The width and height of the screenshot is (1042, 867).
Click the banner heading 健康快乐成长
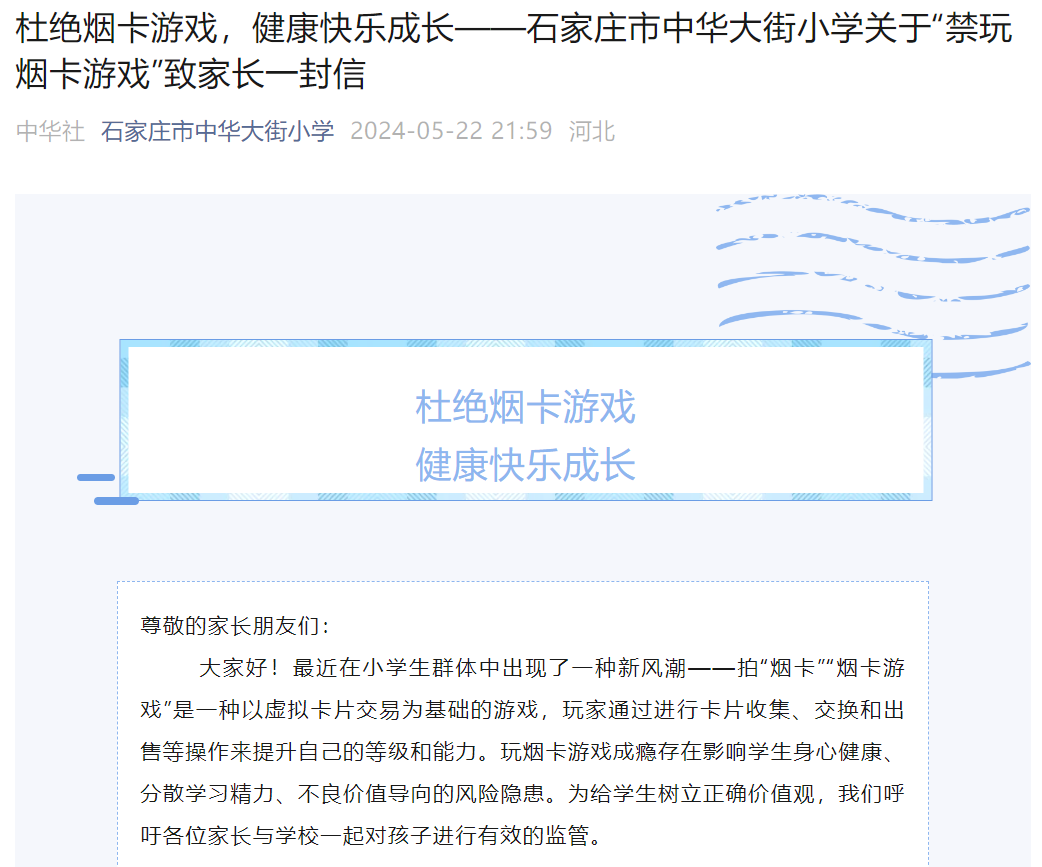click(x=525, y=464)
